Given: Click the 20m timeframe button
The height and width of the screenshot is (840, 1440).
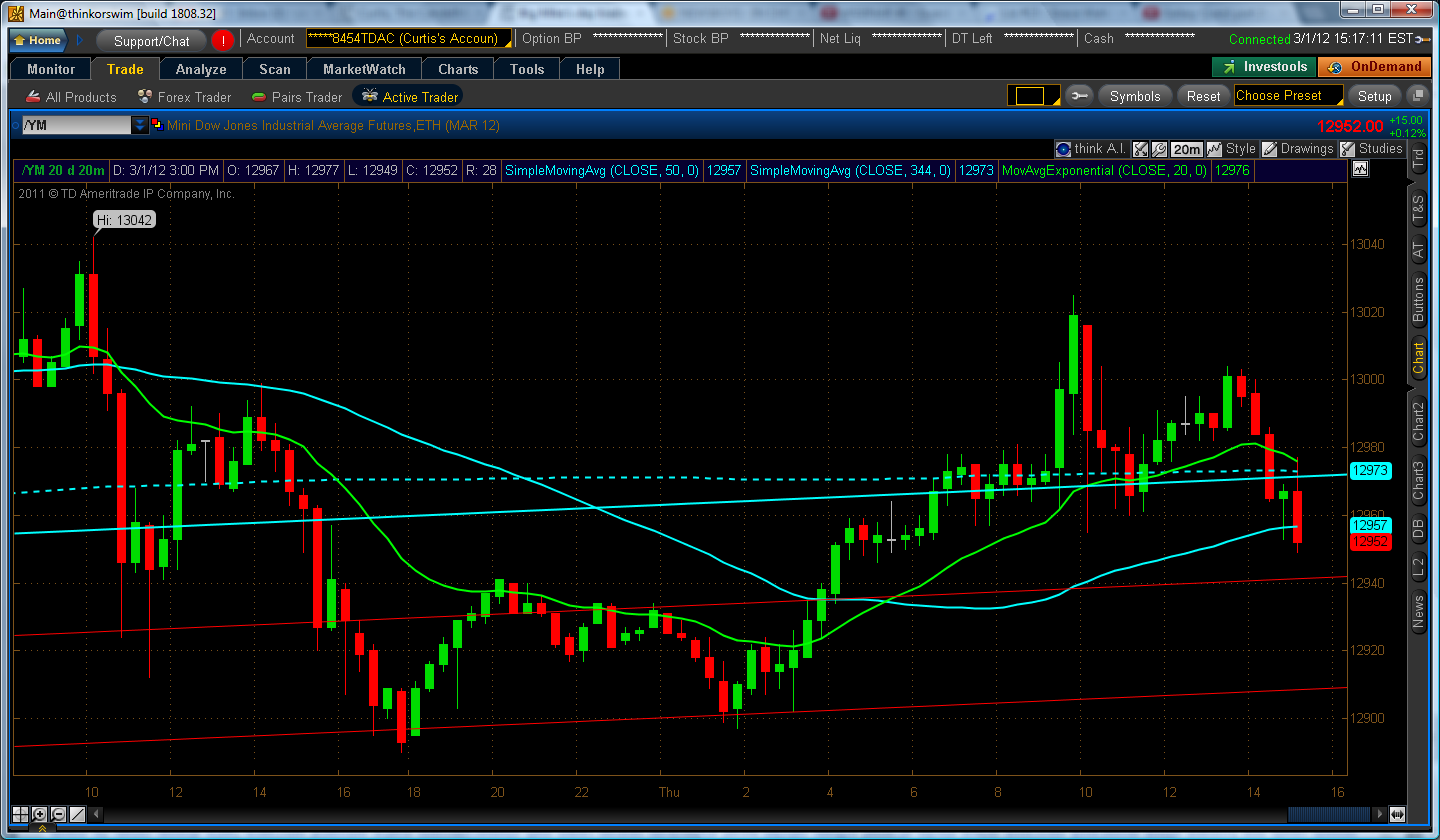Looking at the screenshot, I should coord(1187,148).
